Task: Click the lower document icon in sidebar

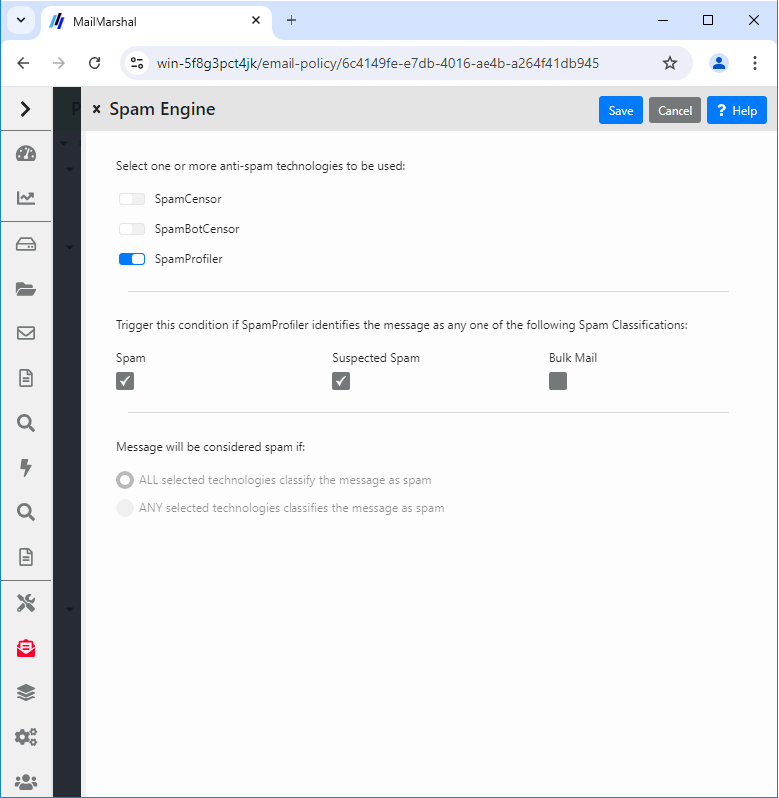Action: 26,557
